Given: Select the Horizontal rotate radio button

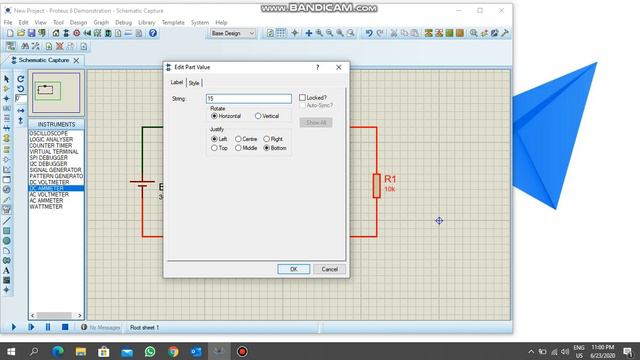Looking at the screenshot, I should [214, 116].
